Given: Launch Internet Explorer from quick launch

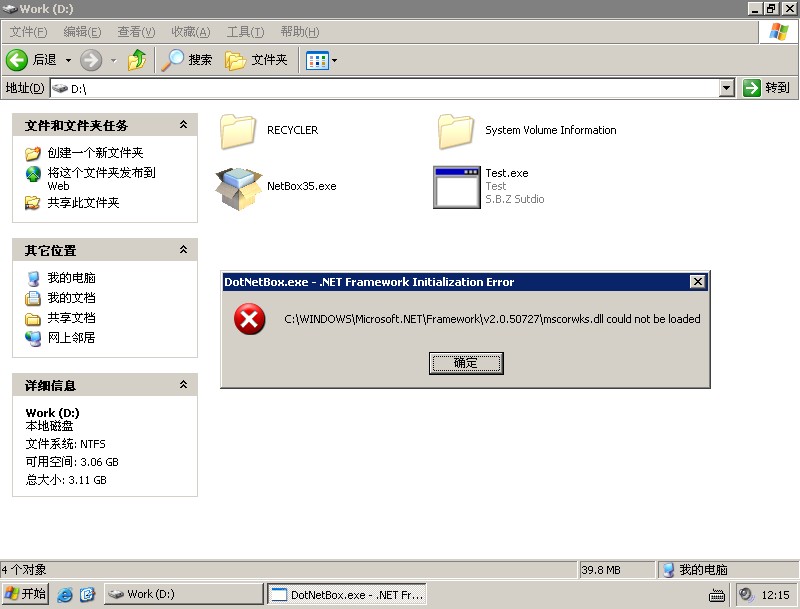Looking at the screenshot, I should [65, 594].
